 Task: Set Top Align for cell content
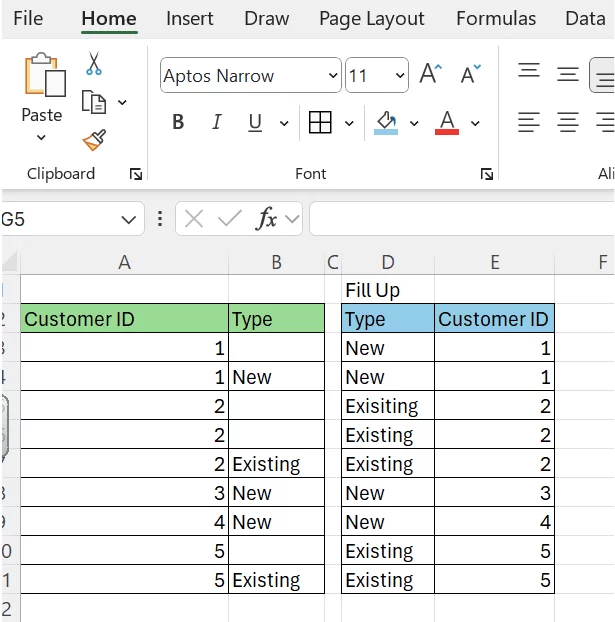tap(529, 71)
